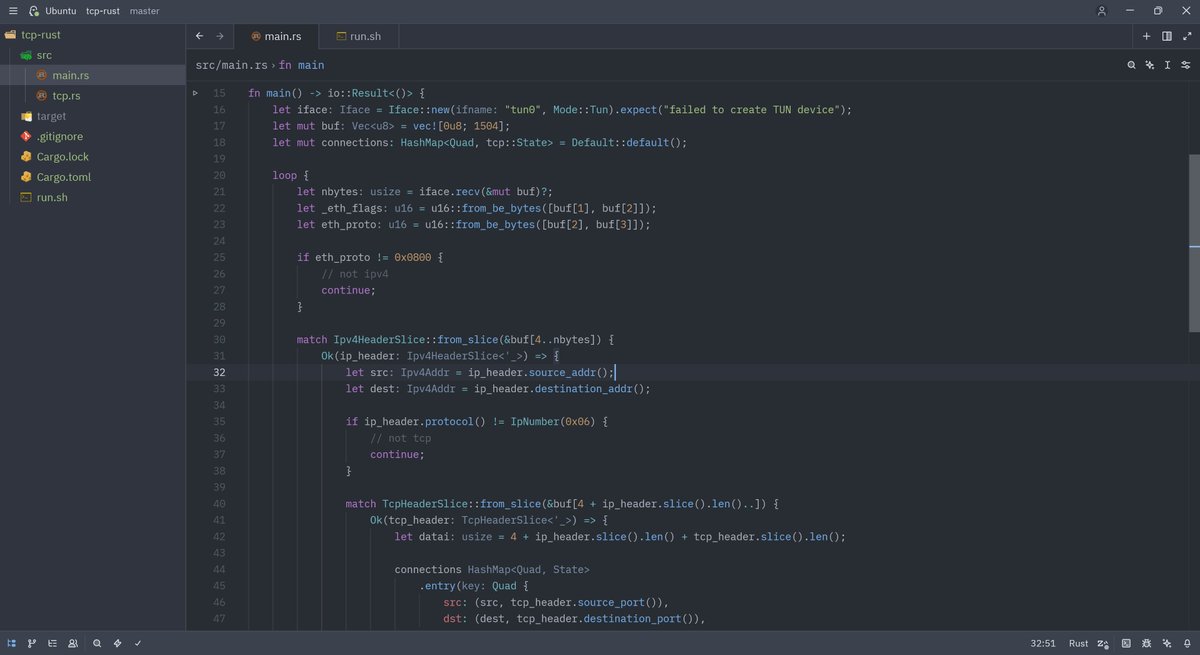Toggle selections menu cursor icon
The image size is (1200, 655).
(1167, 65)
